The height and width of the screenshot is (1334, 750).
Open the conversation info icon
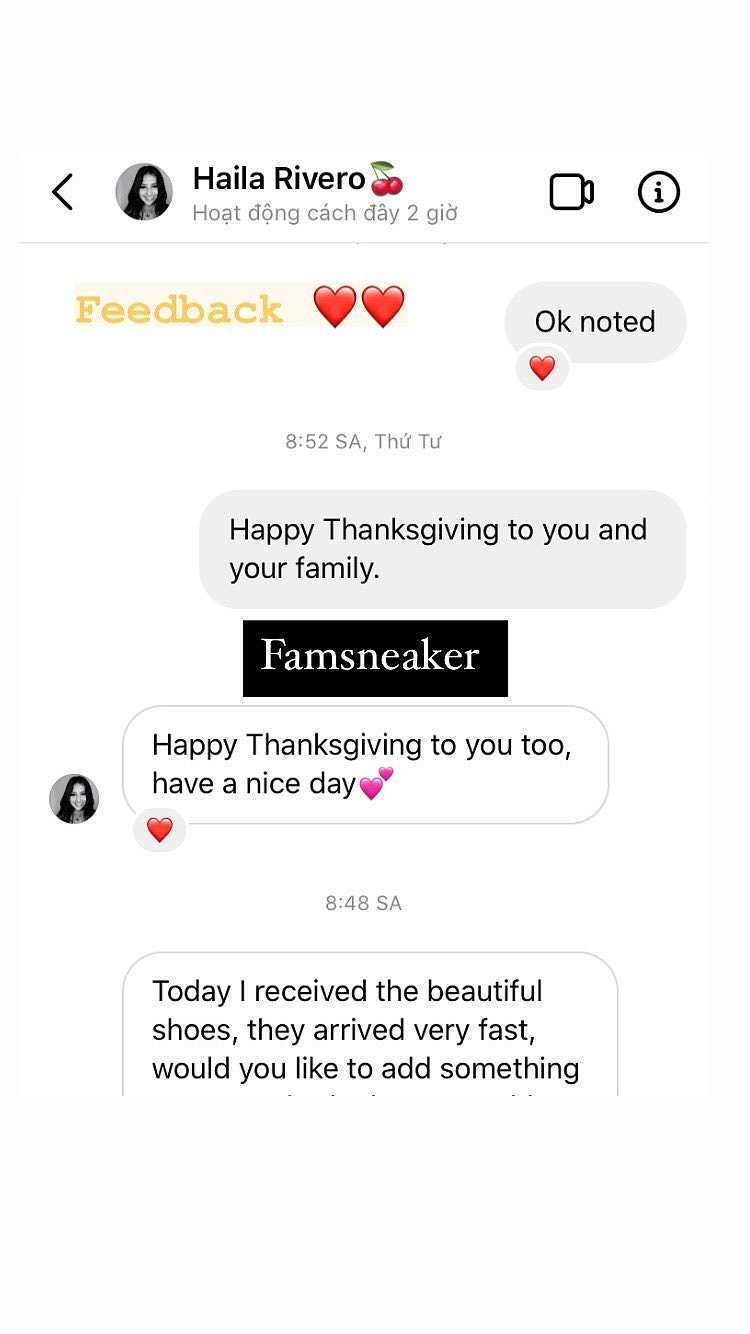[x=659, y=192]
